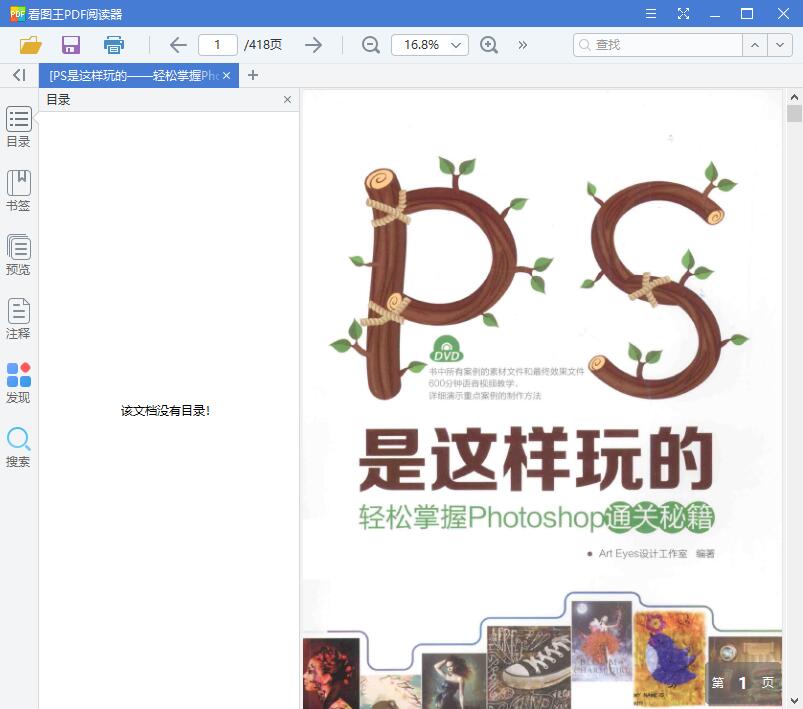Collapse the sidebar with the left toggle arrow
The width and height of the screenshot is (803, 709).
[x=19, y=75]
